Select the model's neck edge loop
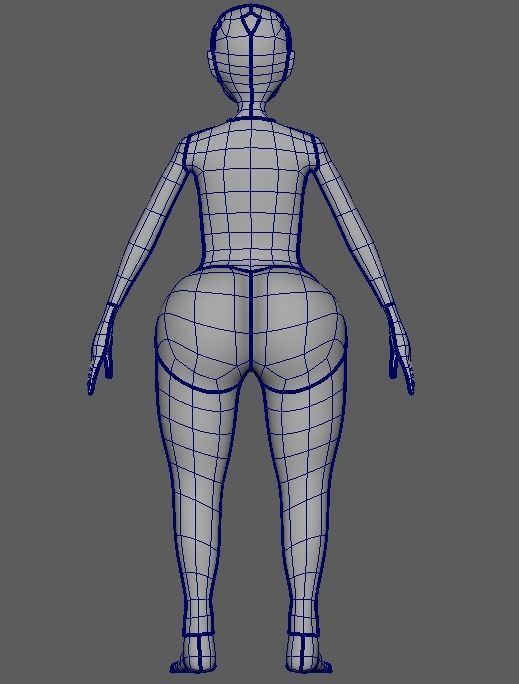519x684 pixels. pos(251,119)
